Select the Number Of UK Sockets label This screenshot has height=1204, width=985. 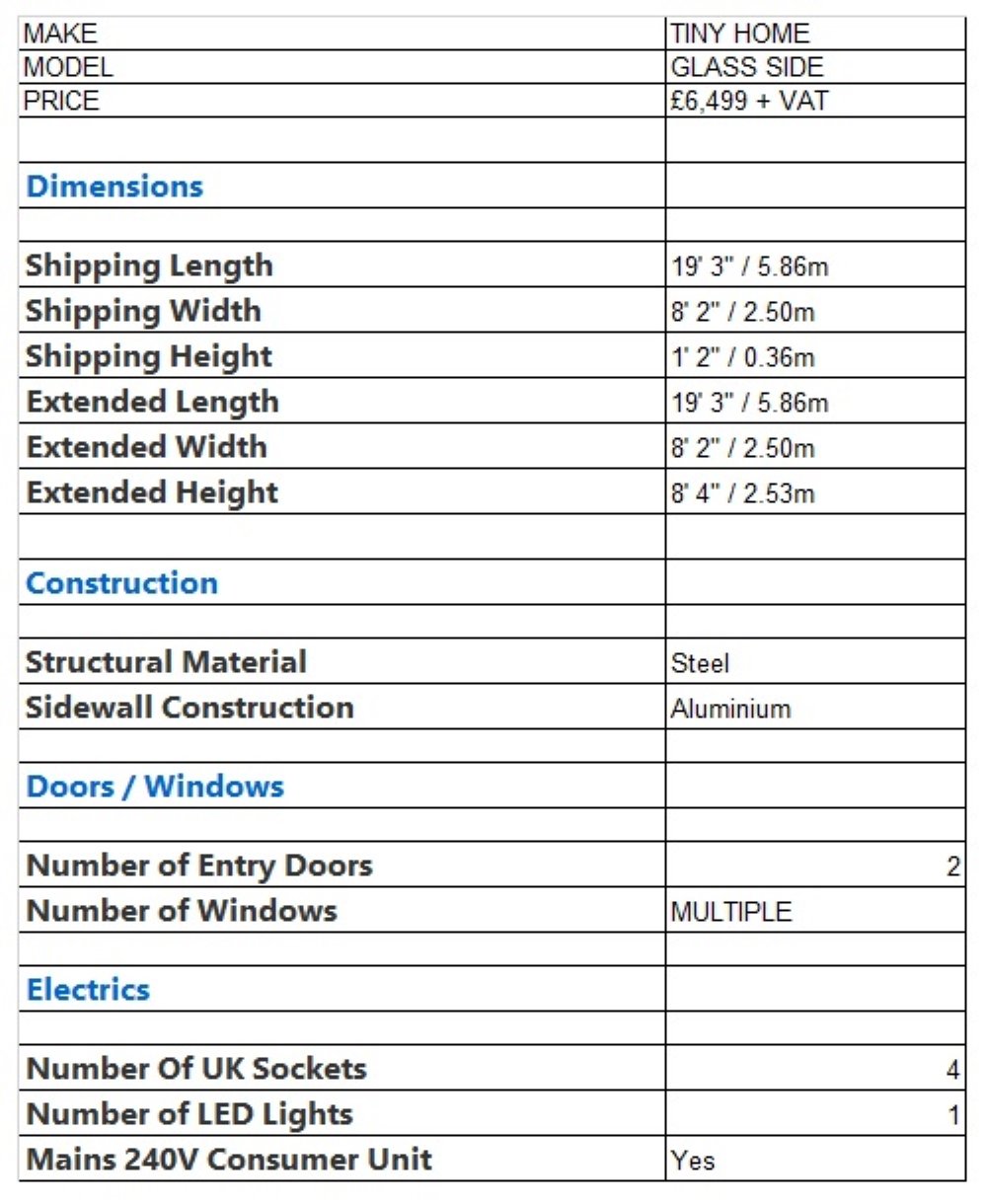(x=196, y=1069)
